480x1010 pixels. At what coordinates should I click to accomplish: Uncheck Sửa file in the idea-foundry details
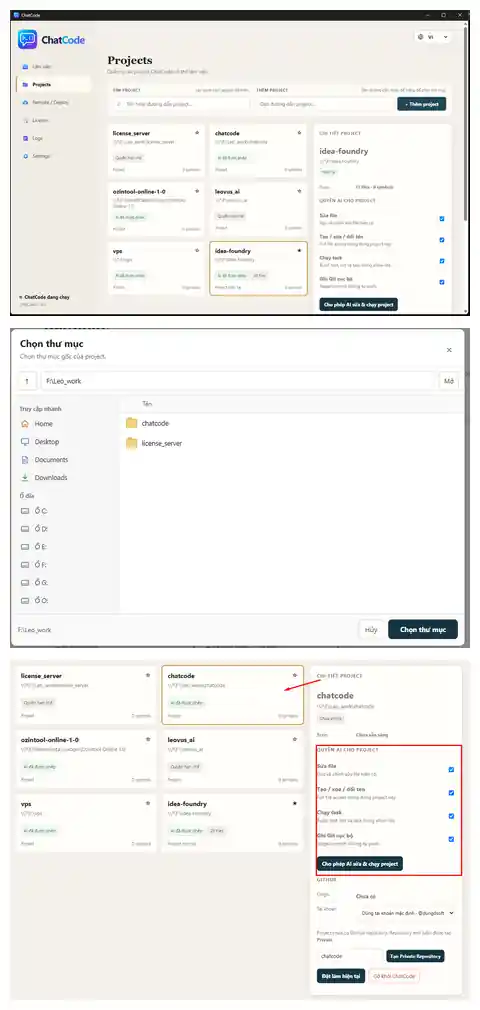pos(442,219)
